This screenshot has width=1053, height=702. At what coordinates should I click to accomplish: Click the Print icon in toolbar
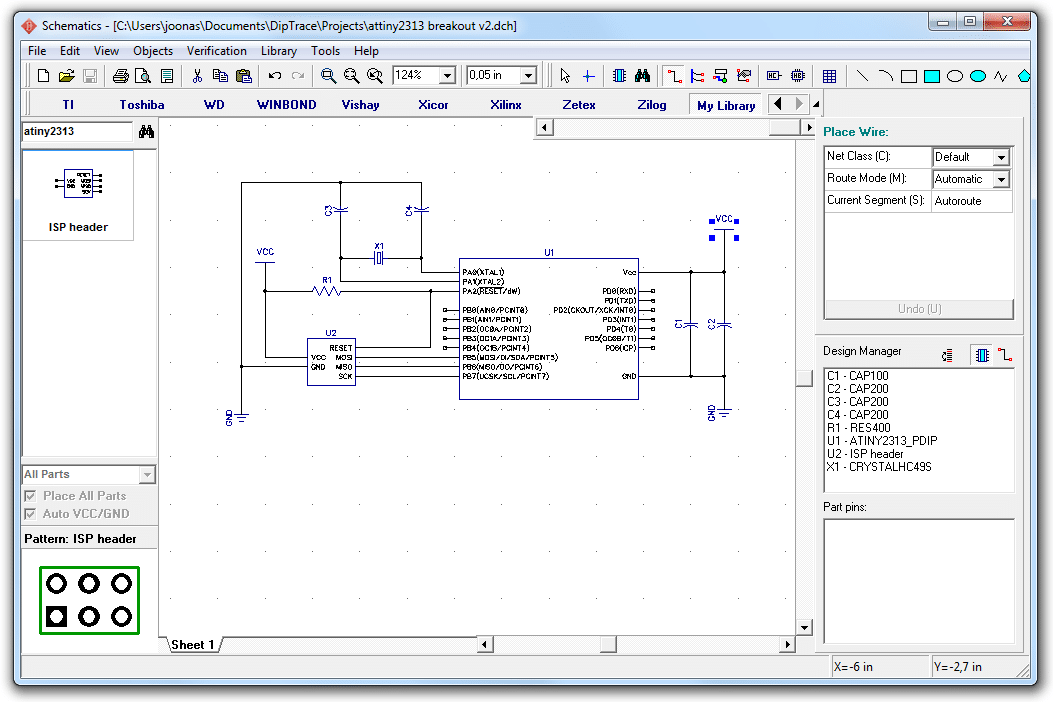[120, 76]
